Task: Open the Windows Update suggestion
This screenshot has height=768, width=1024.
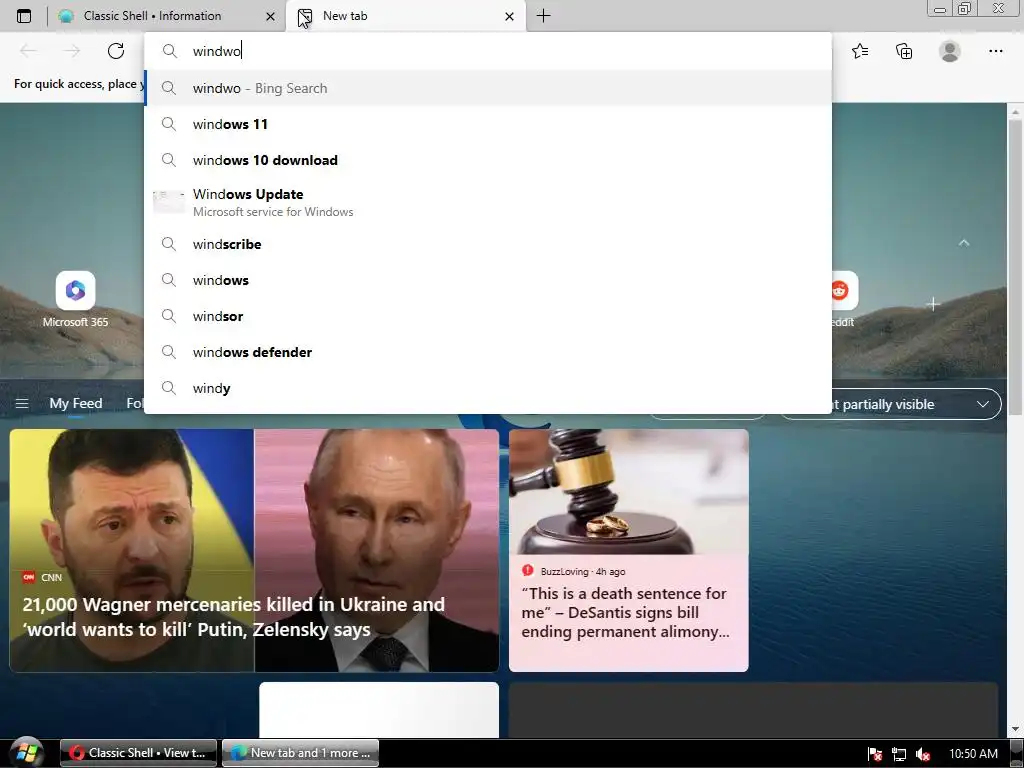Action: pyautogui.click(x=488, y=202)
